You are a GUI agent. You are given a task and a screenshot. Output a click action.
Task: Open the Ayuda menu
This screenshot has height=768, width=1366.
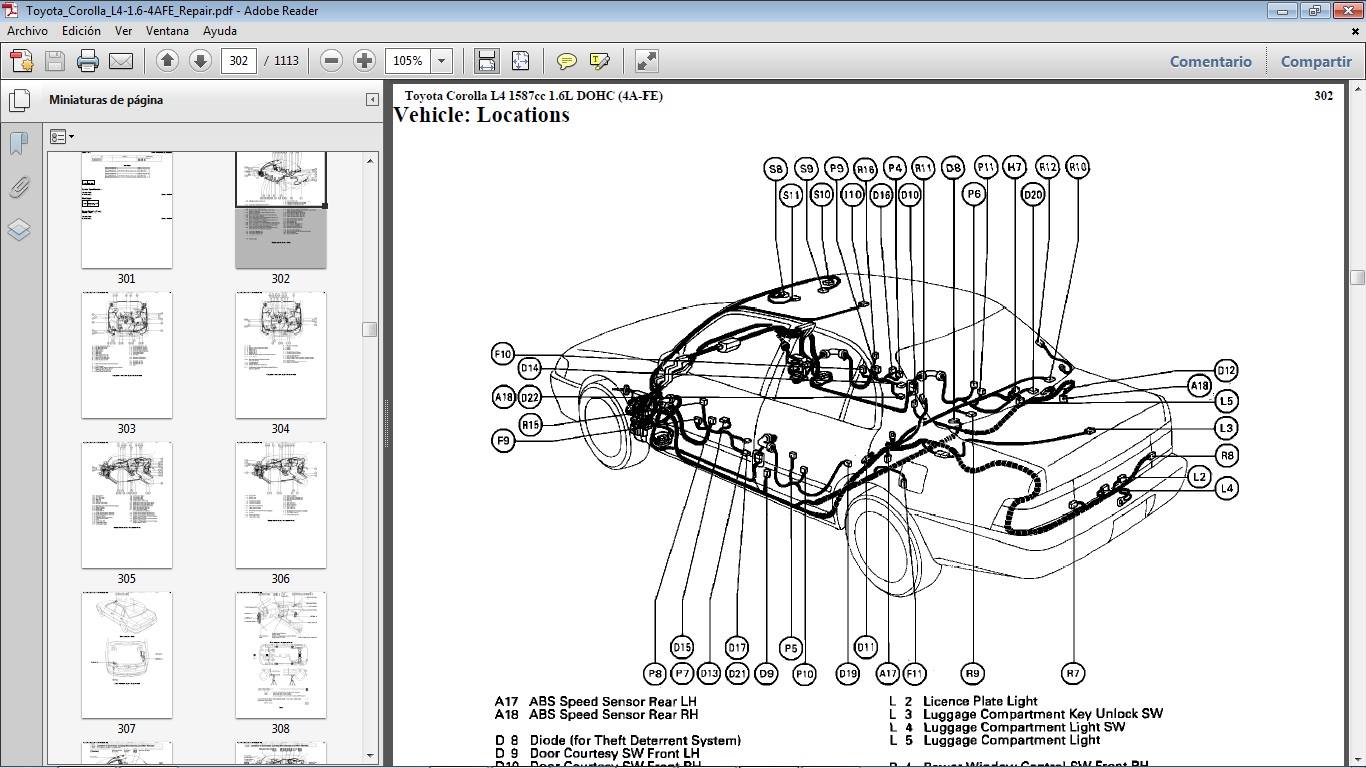coord(220,31)
